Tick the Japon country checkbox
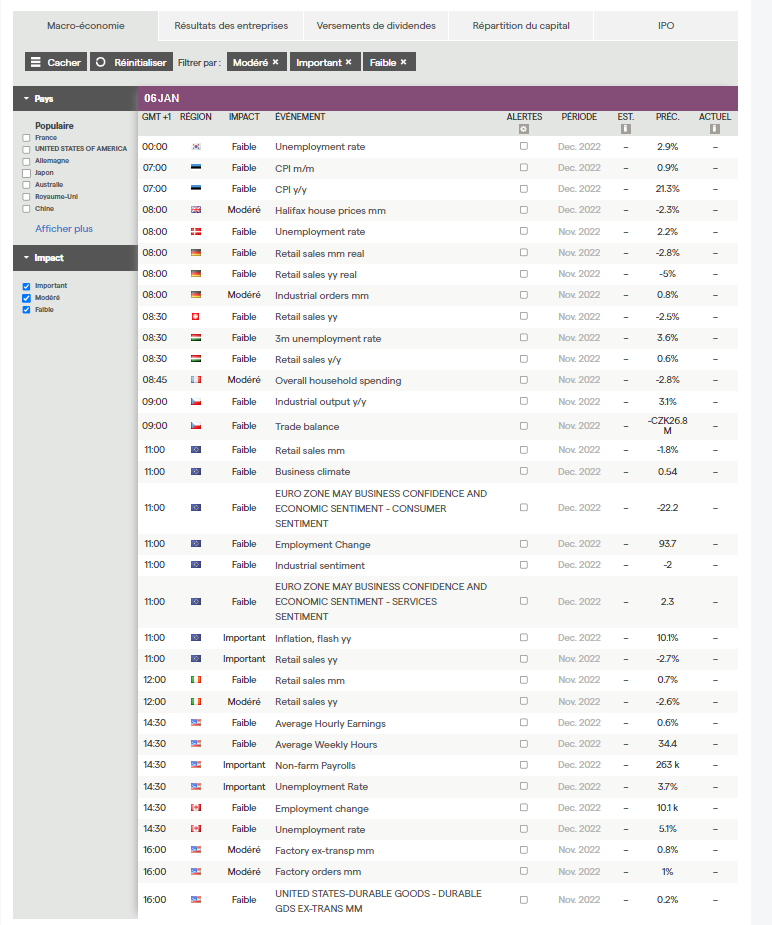 coord(26,173)
